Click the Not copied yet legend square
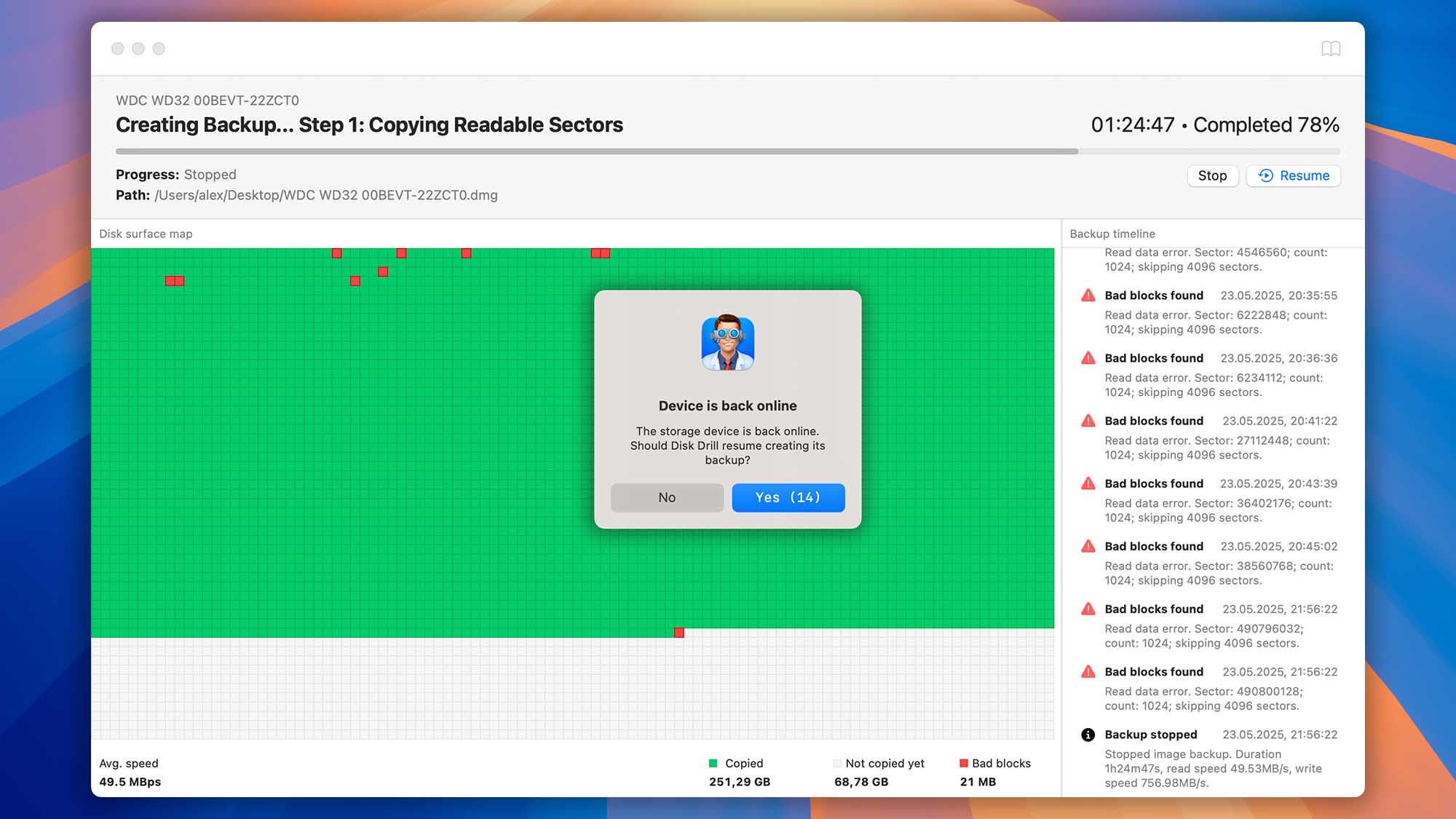The width and height of the screenshot is (1456, 819). coord(837,763)
